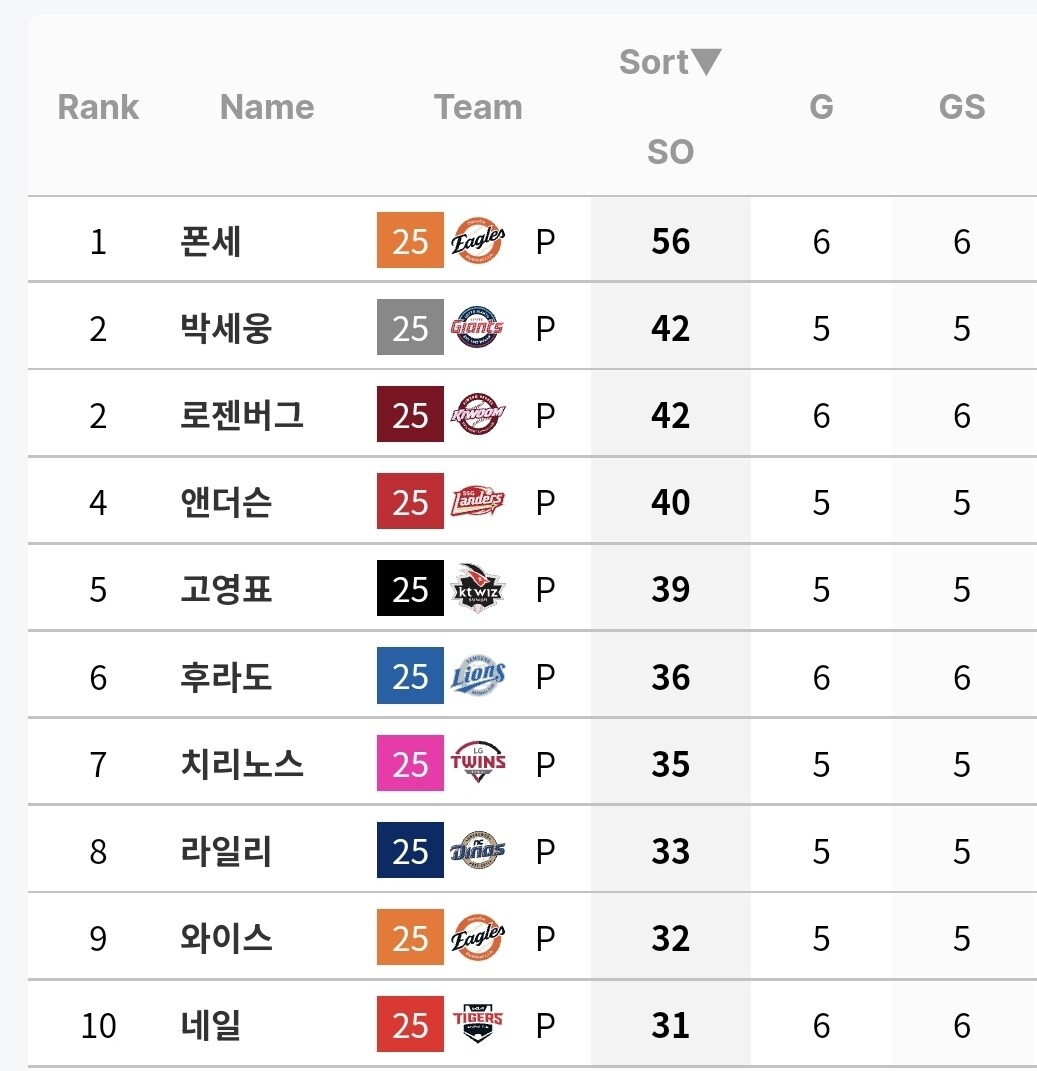Viewport: 1037px width, 1071px height.
Task: Click the LG Twins logo next to 치리노스
Action: coord(478,762)
